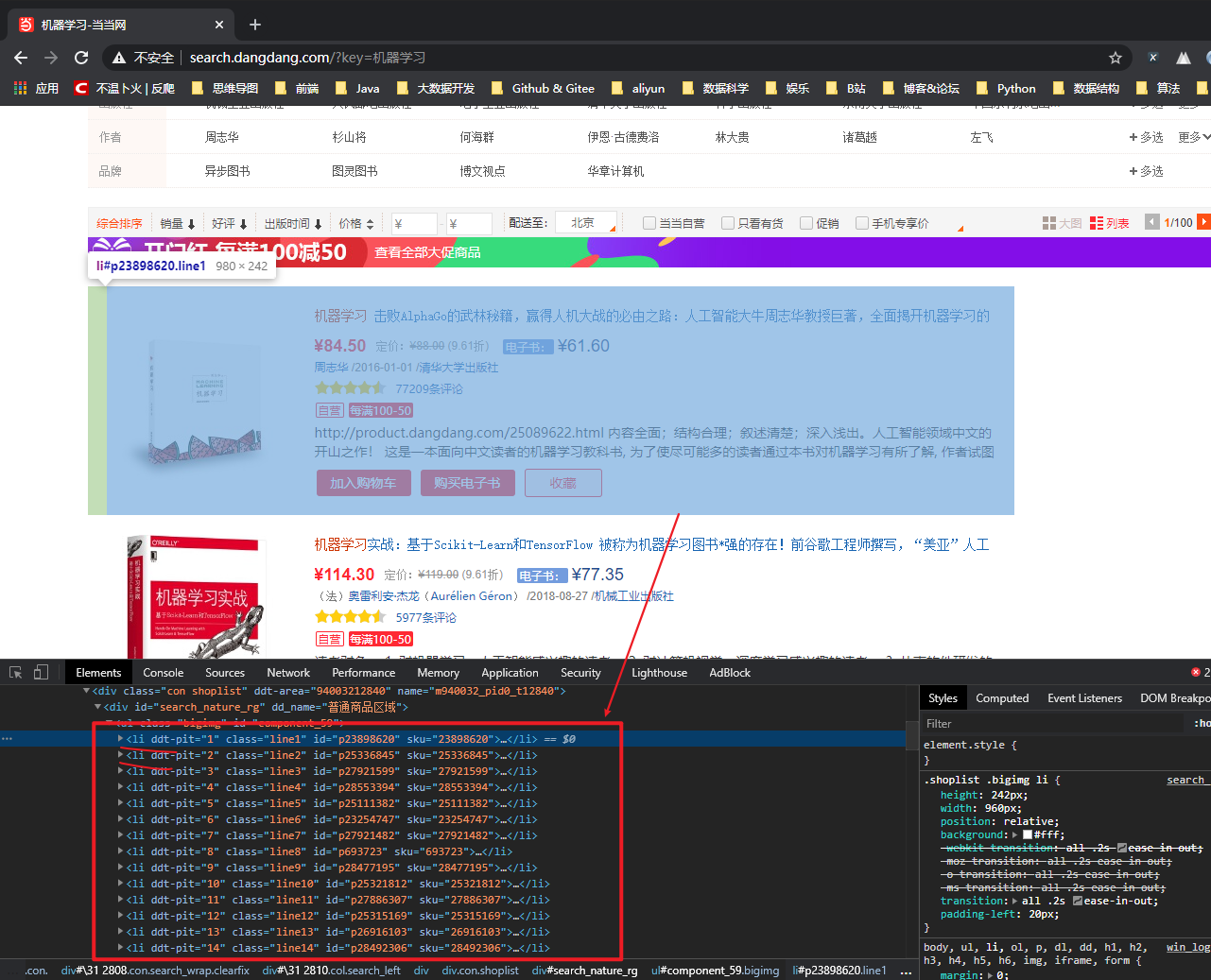Open the 算法 bookmark folder
This screenshot has width=1211, height=980.
click(x=1158, y=88)
